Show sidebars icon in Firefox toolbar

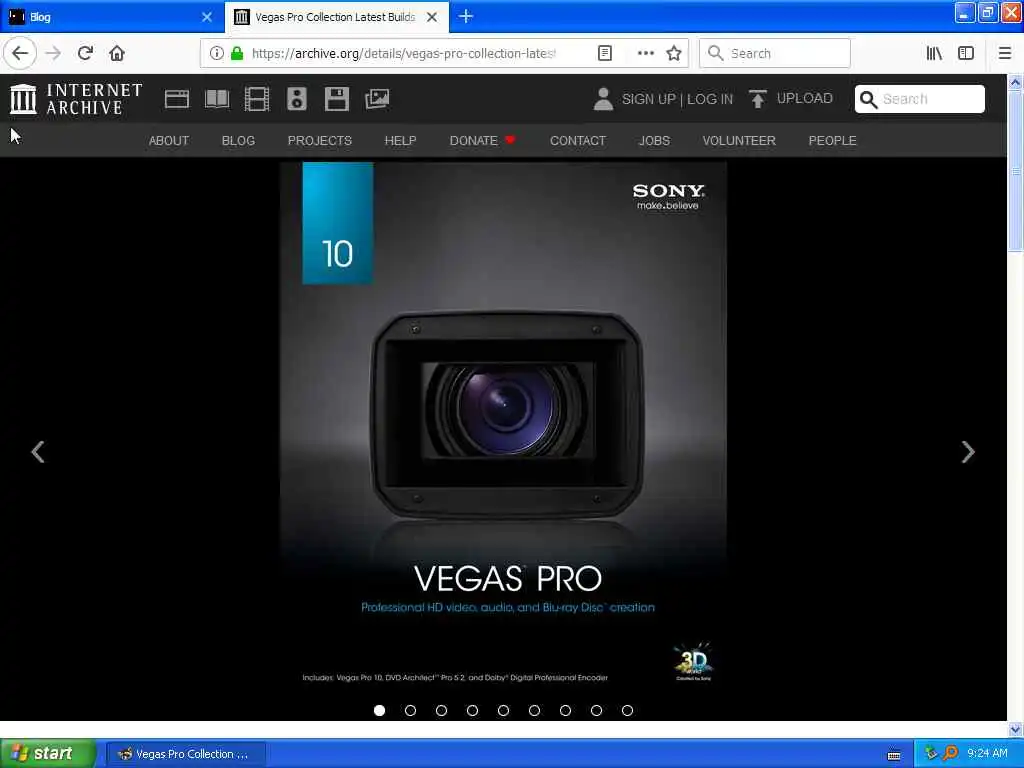tap(966, 53)
